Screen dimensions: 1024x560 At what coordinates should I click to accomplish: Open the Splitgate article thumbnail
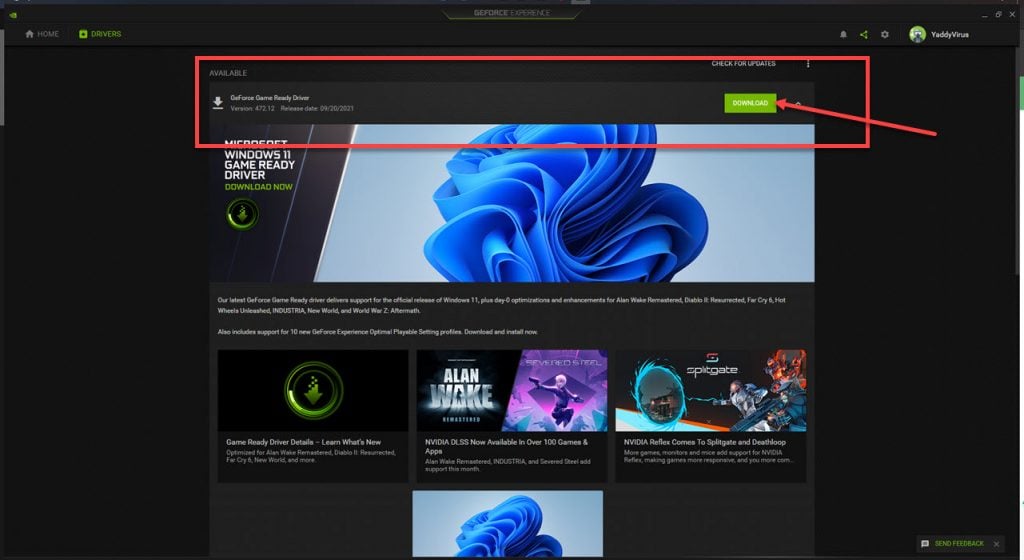(711, 390)
